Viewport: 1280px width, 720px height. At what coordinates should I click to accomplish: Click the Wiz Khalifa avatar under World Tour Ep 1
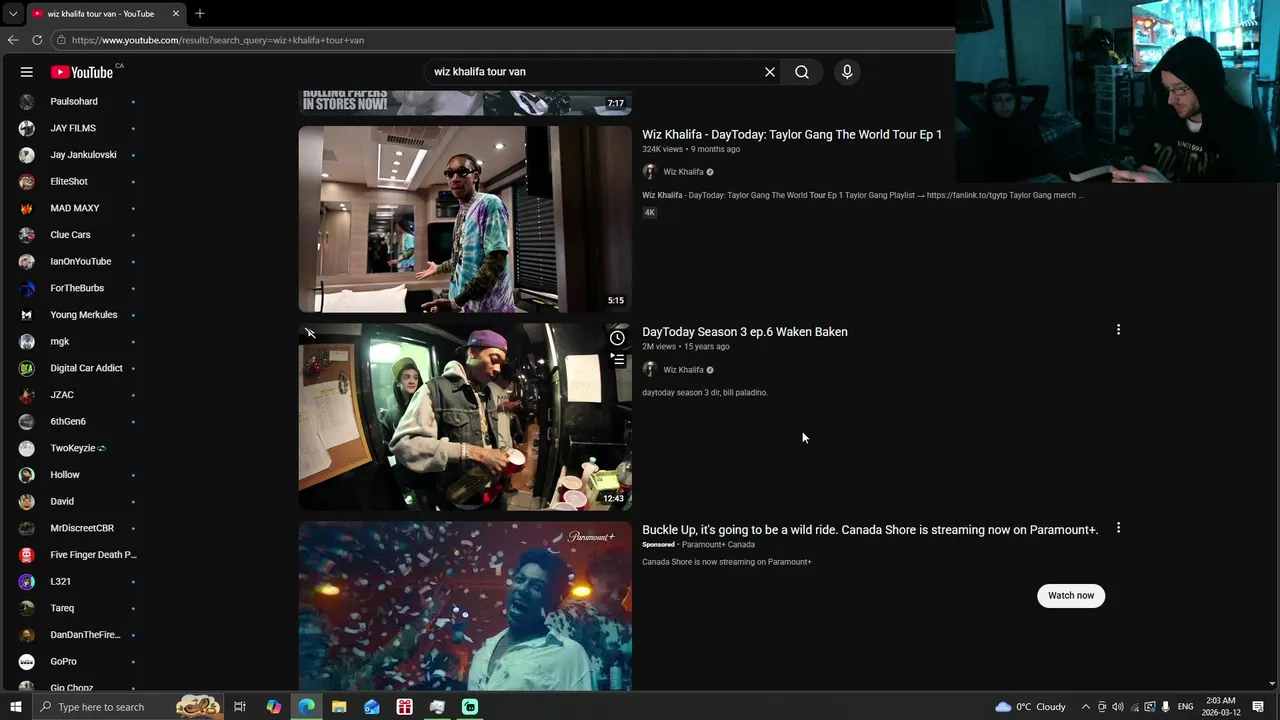point(649,172)
